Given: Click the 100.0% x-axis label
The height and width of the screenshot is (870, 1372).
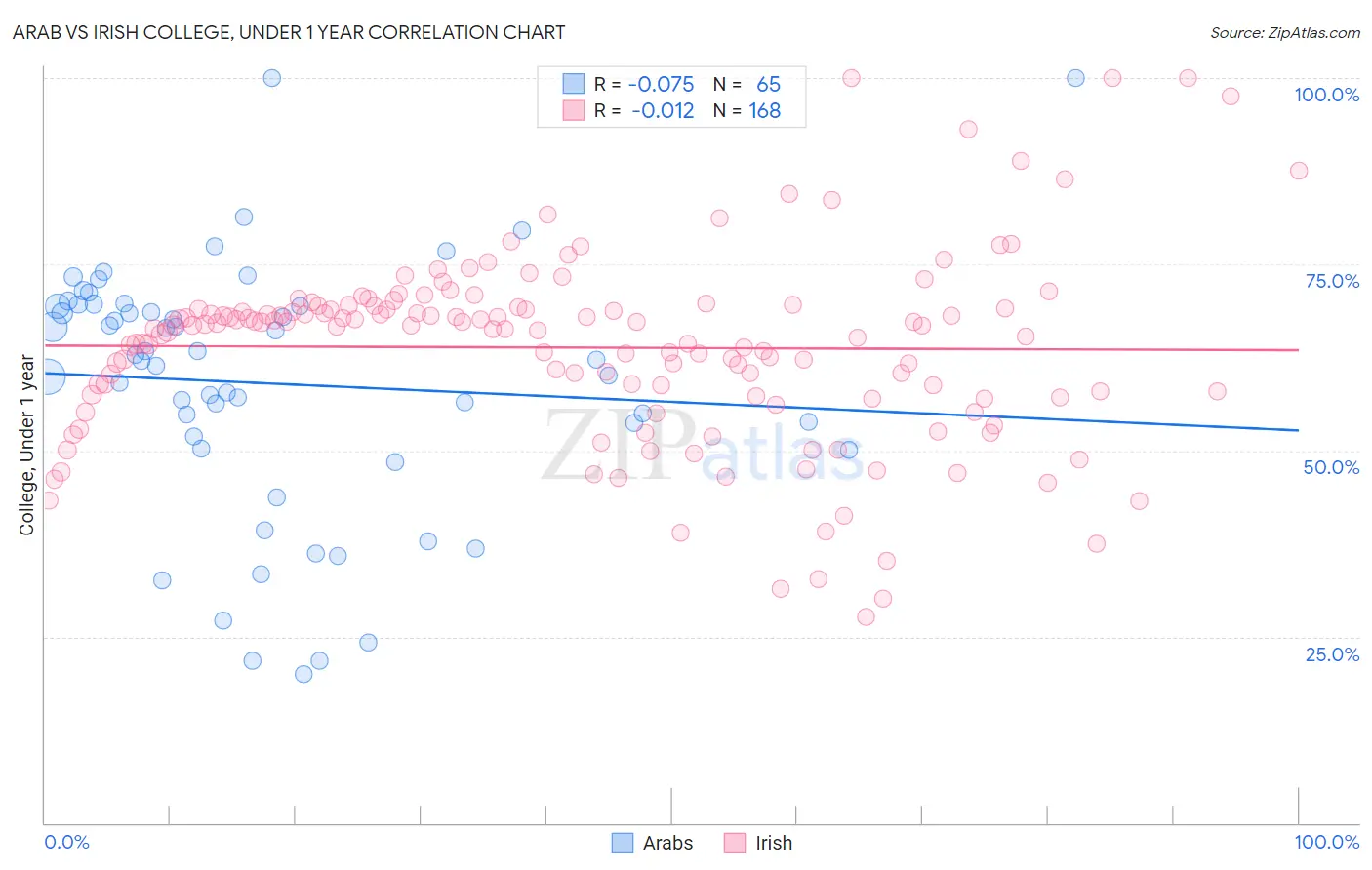Looking at the screenshot, I should [x=1326, y=842].
